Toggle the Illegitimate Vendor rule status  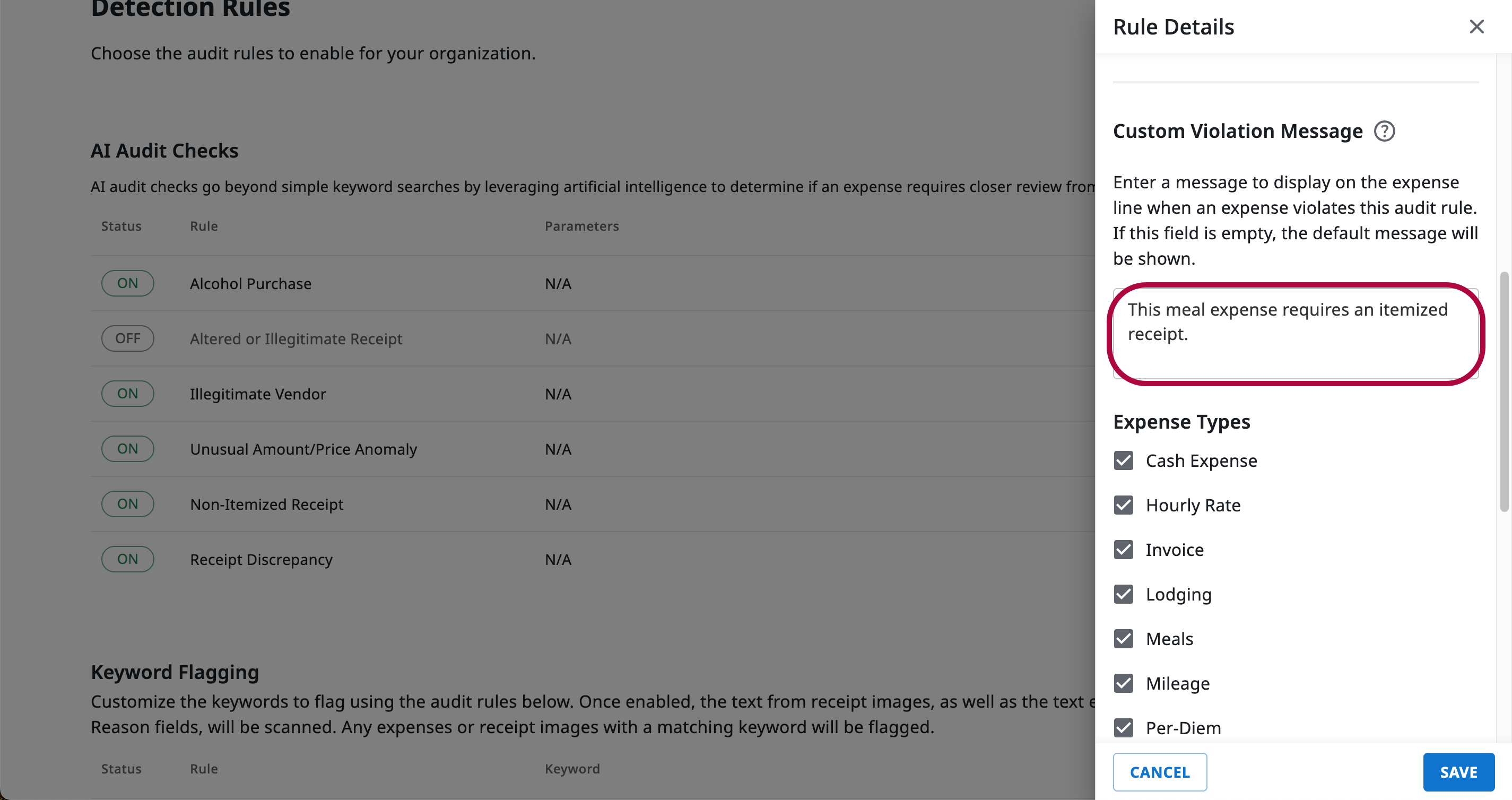[127, 394]
